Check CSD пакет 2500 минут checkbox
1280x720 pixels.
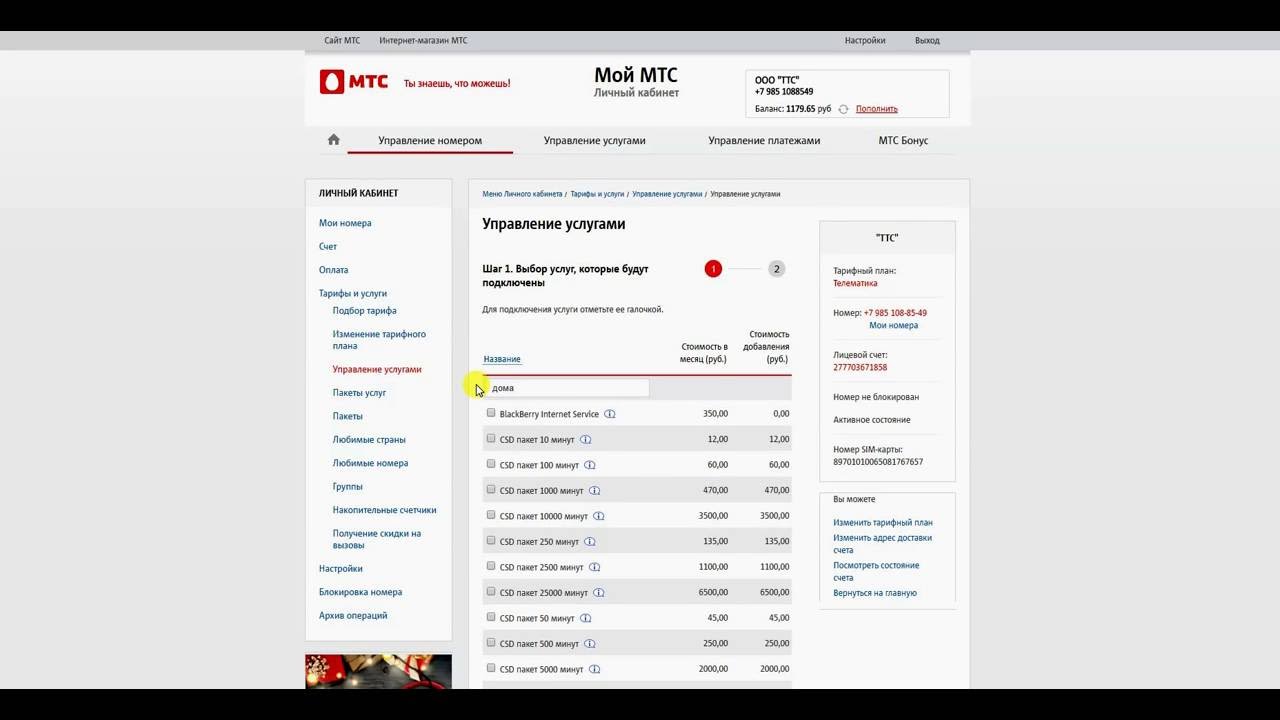[491, 566]
